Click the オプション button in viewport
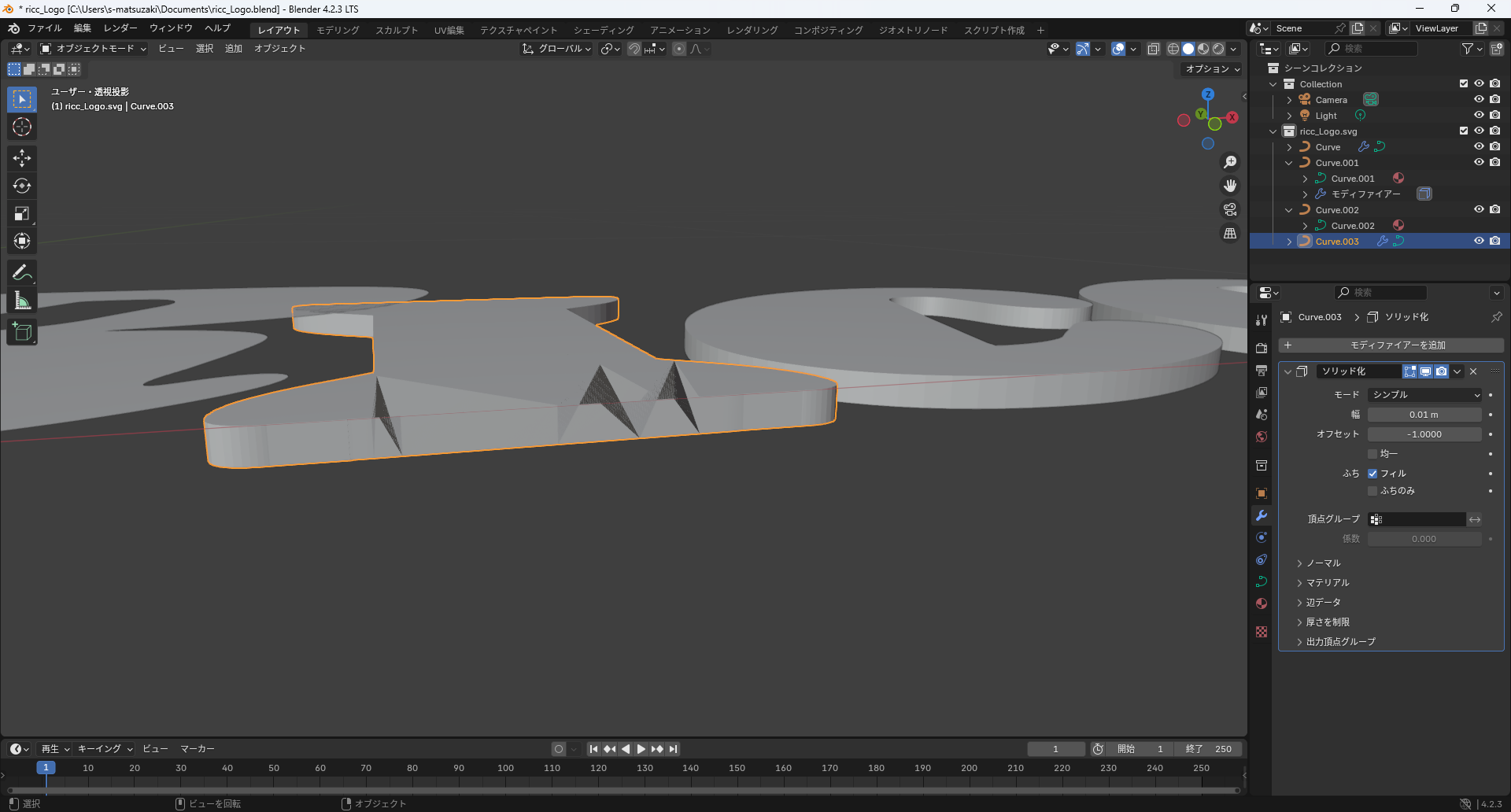The image size is (1511, 812). coord(1212,69)
